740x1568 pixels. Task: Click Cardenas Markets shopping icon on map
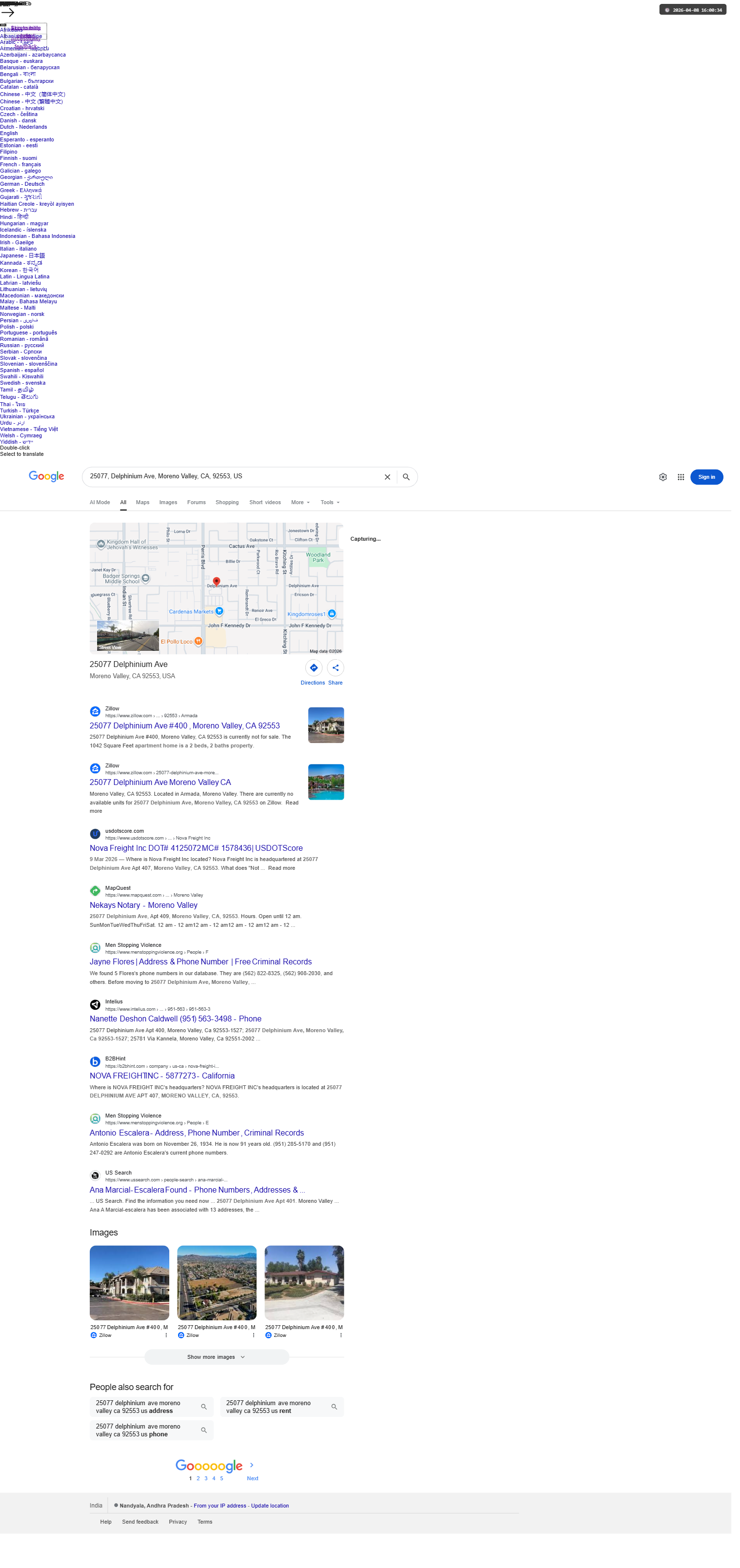pos(219,611)
